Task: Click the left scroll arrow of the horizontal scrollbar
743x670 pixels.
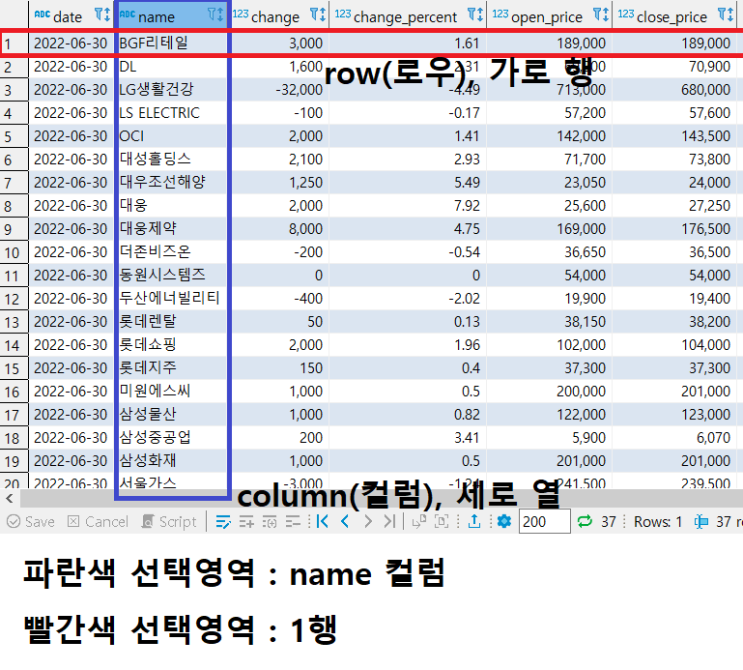Action: pos(9,498)
